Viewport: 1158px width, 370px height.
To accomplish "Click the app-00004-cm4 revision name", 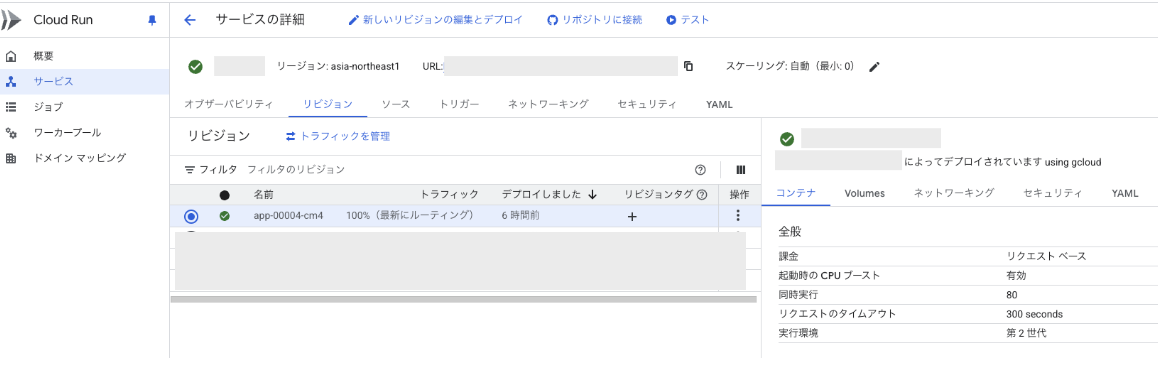I will (x=289, y=216).
